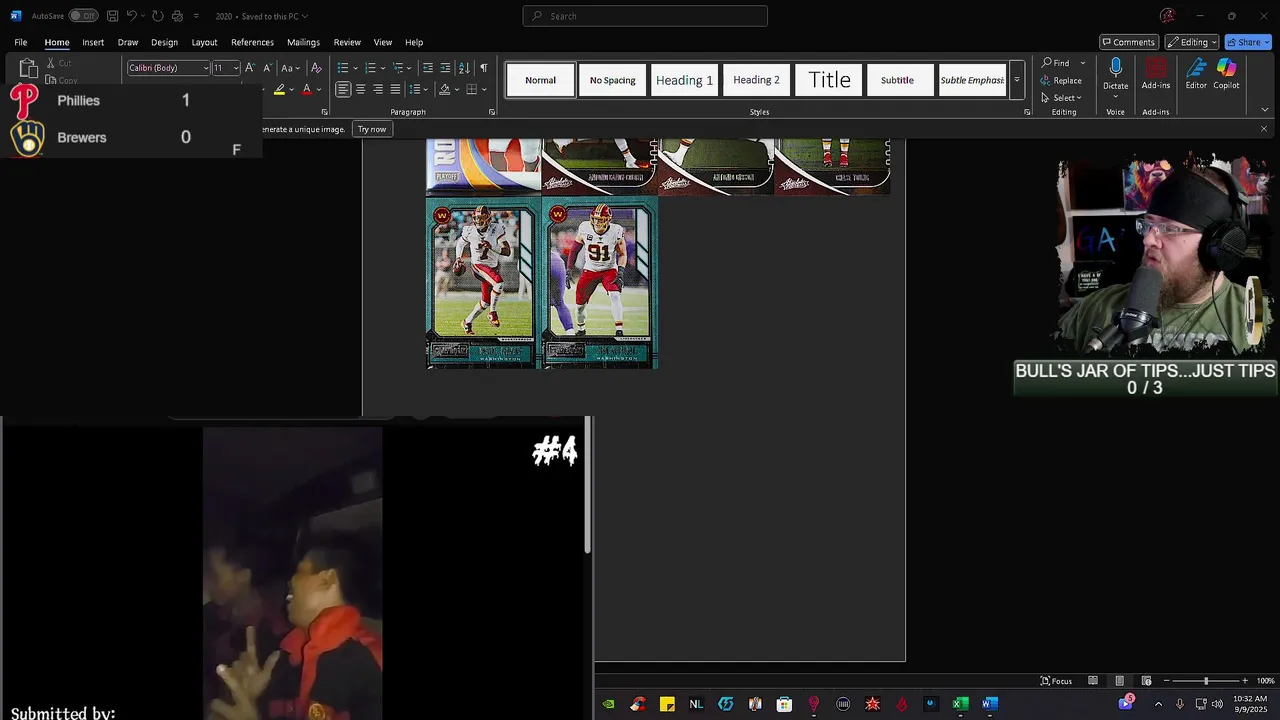The image size is (1280, 720).
Task: Switch to the Layout tab
Action: pos(204,42)
